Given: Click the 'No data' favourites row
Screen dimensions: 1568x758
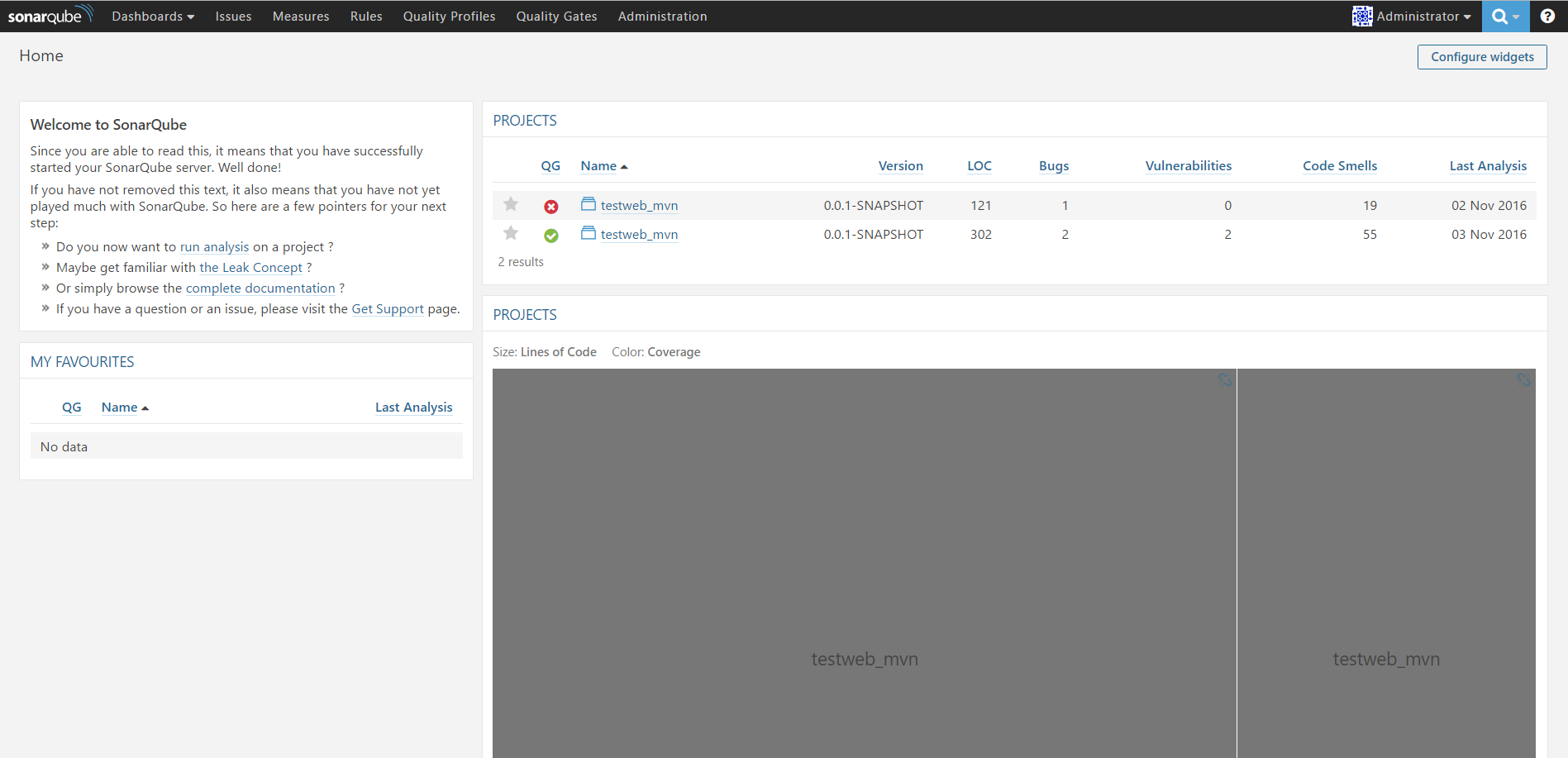Looking at the screenshot, I should click(246, 446).
